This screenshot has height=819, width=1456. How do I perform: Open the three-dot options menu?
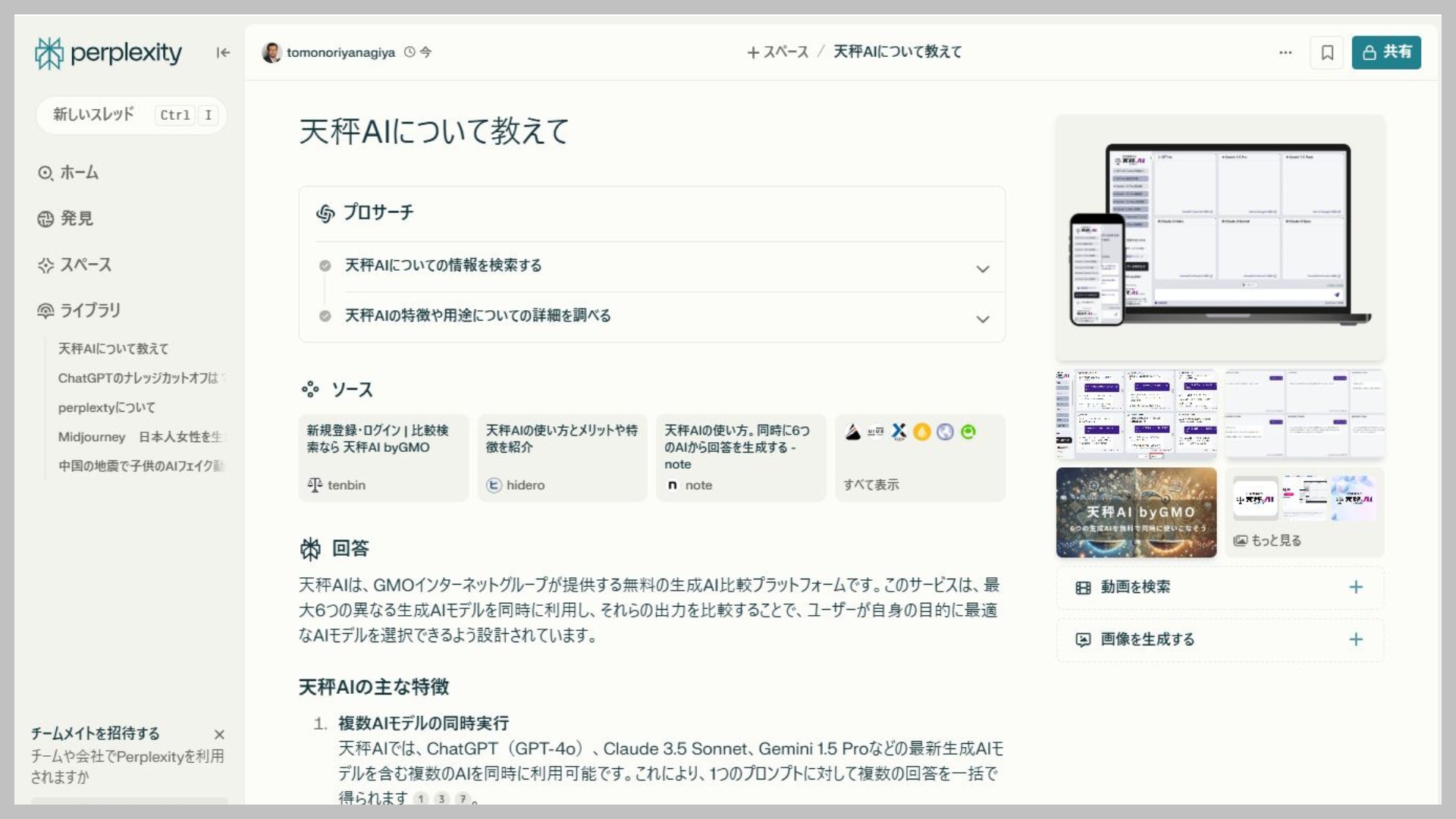coord(1285,52)
